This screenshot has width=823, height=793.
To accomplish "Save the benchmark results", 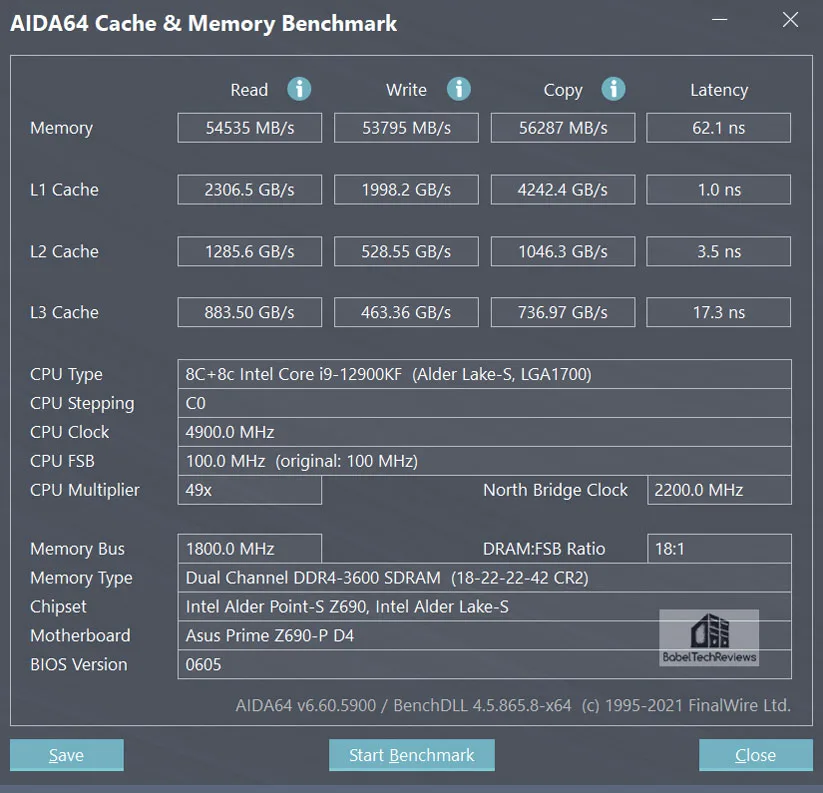I will pyautogui.click(x=67, y=755).
